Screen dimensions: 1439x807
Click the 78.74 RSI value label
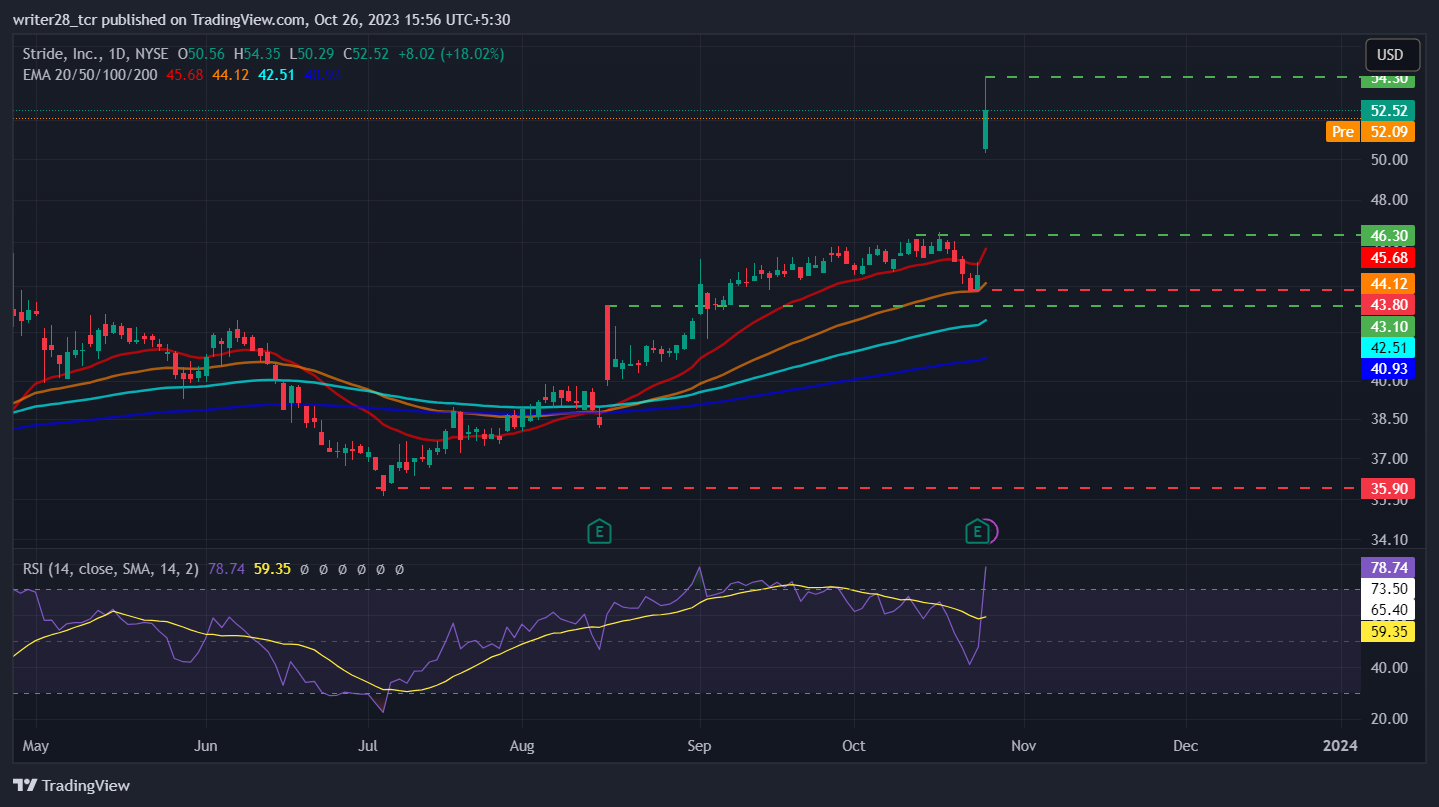click(x=1388, y=567)
